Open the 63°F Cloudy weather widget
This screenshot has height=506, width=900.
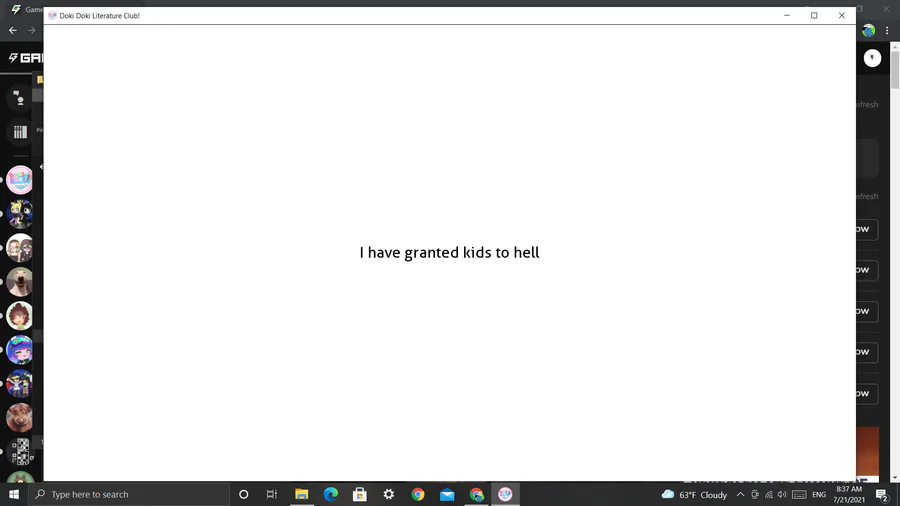tap(694, 494)
